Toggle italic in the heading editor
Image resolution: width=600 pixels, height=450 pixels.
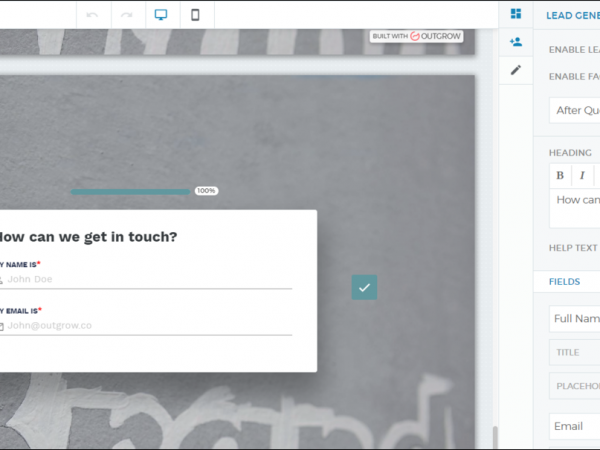tap(582, 175)
